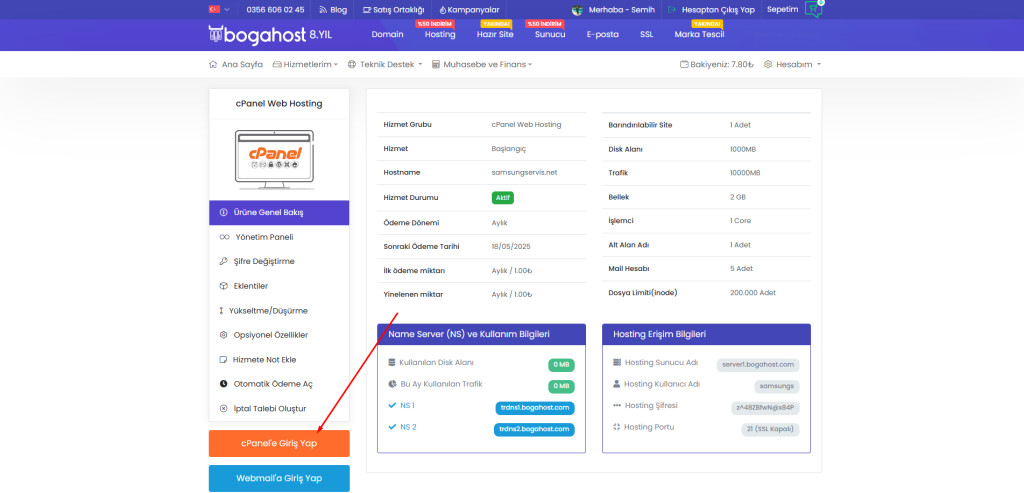The image size is (1024, 493).
Task: Click the Bu Ay Kullanılan Trafik 0 MB badge
Action: click(562, 387)
